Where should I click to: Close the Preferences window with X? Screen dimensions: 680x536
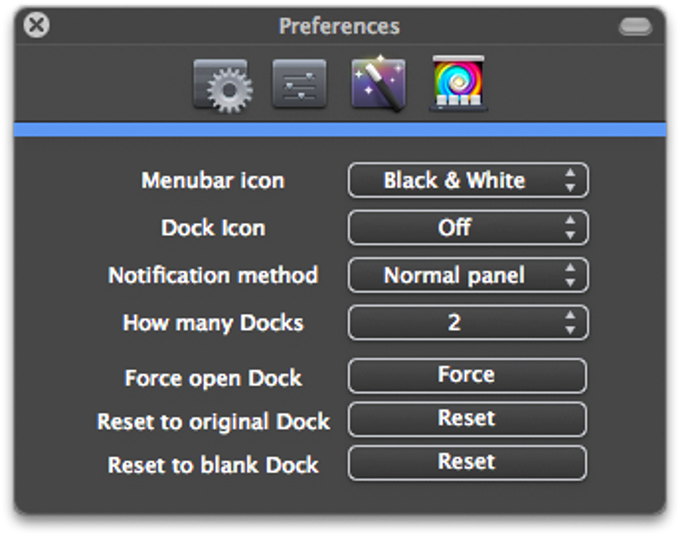coord(36,25)
